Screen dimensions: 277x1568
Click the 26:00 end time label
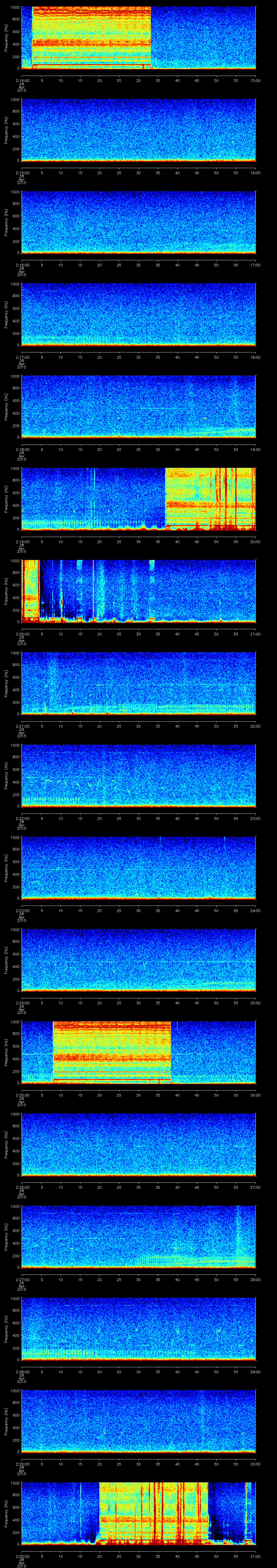tap(256, 1095)
